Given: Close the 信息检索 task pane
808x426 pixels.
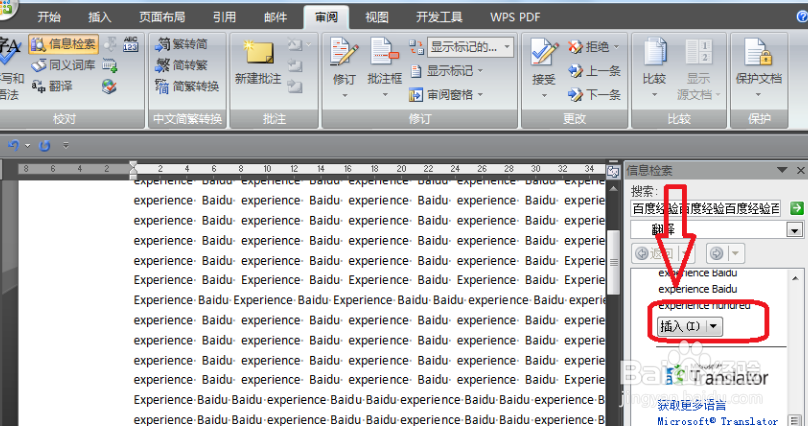Looking at the screenshot, I should (x=800, y=170).
